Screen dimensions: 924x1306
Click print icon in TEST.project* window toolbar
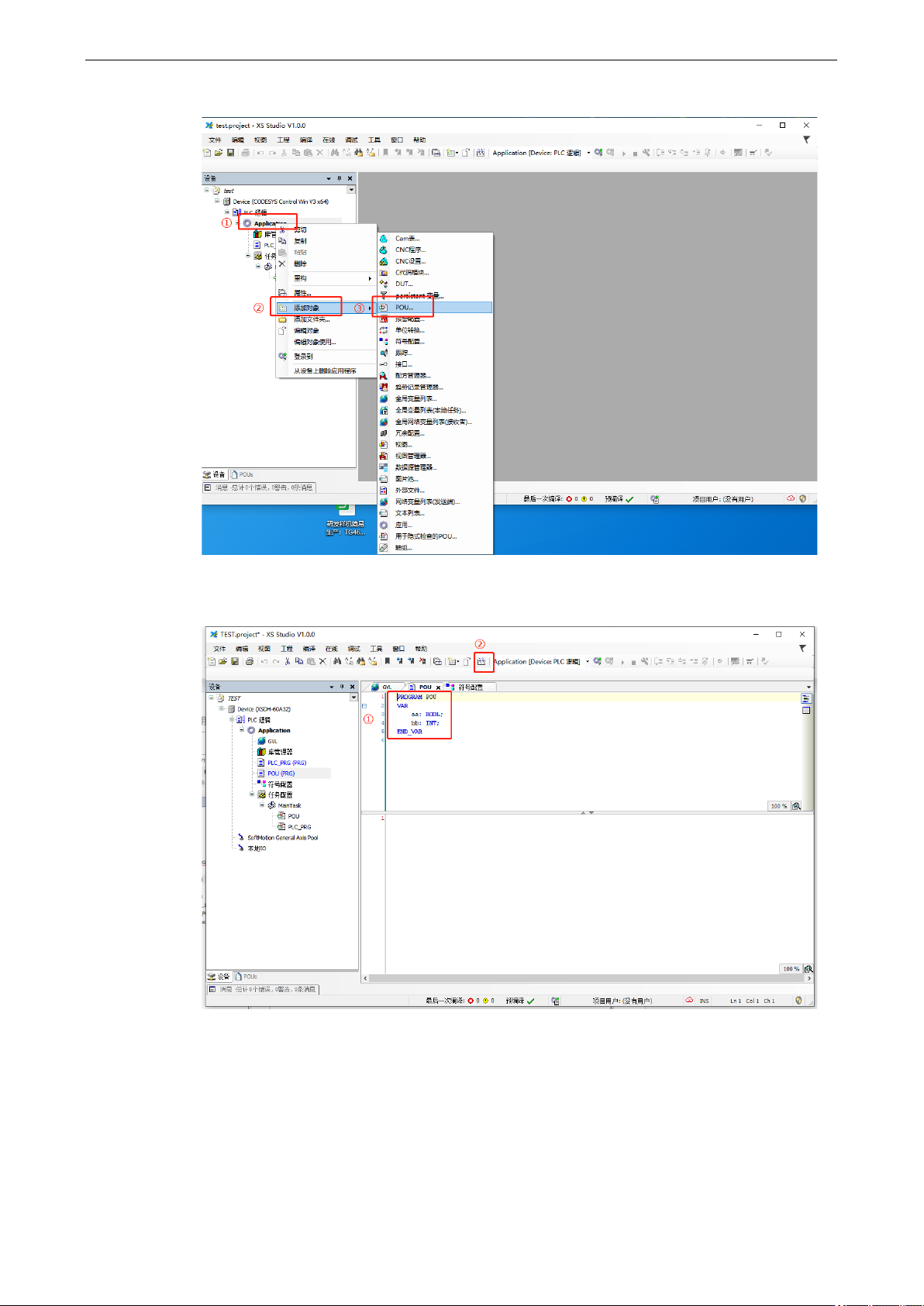click(x=250, y=661)
